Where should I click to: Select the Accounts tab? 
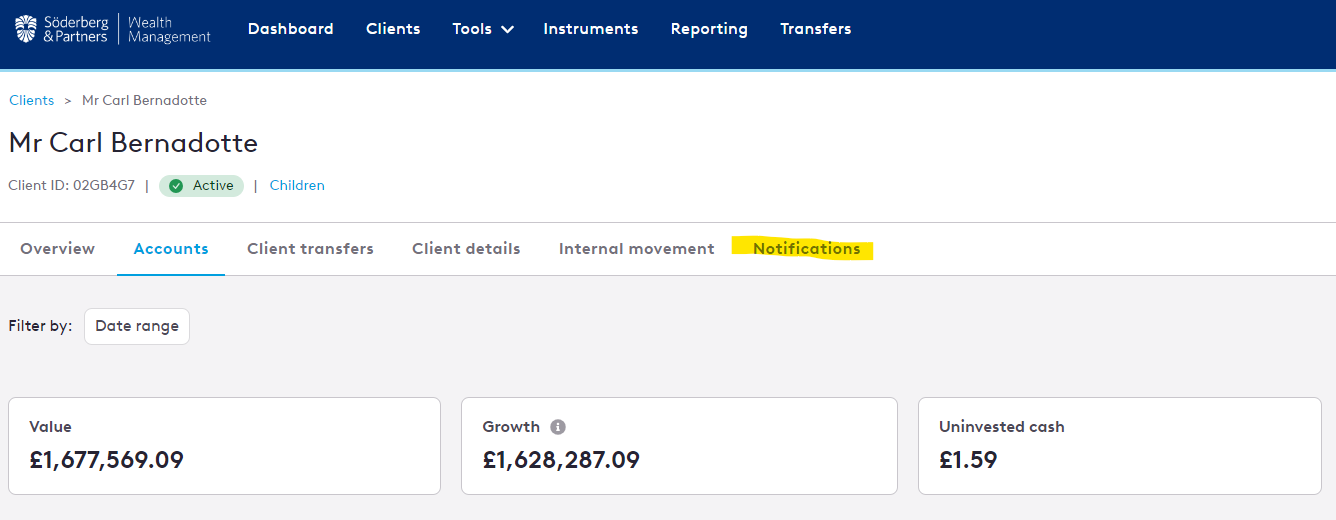click(171, 249)
